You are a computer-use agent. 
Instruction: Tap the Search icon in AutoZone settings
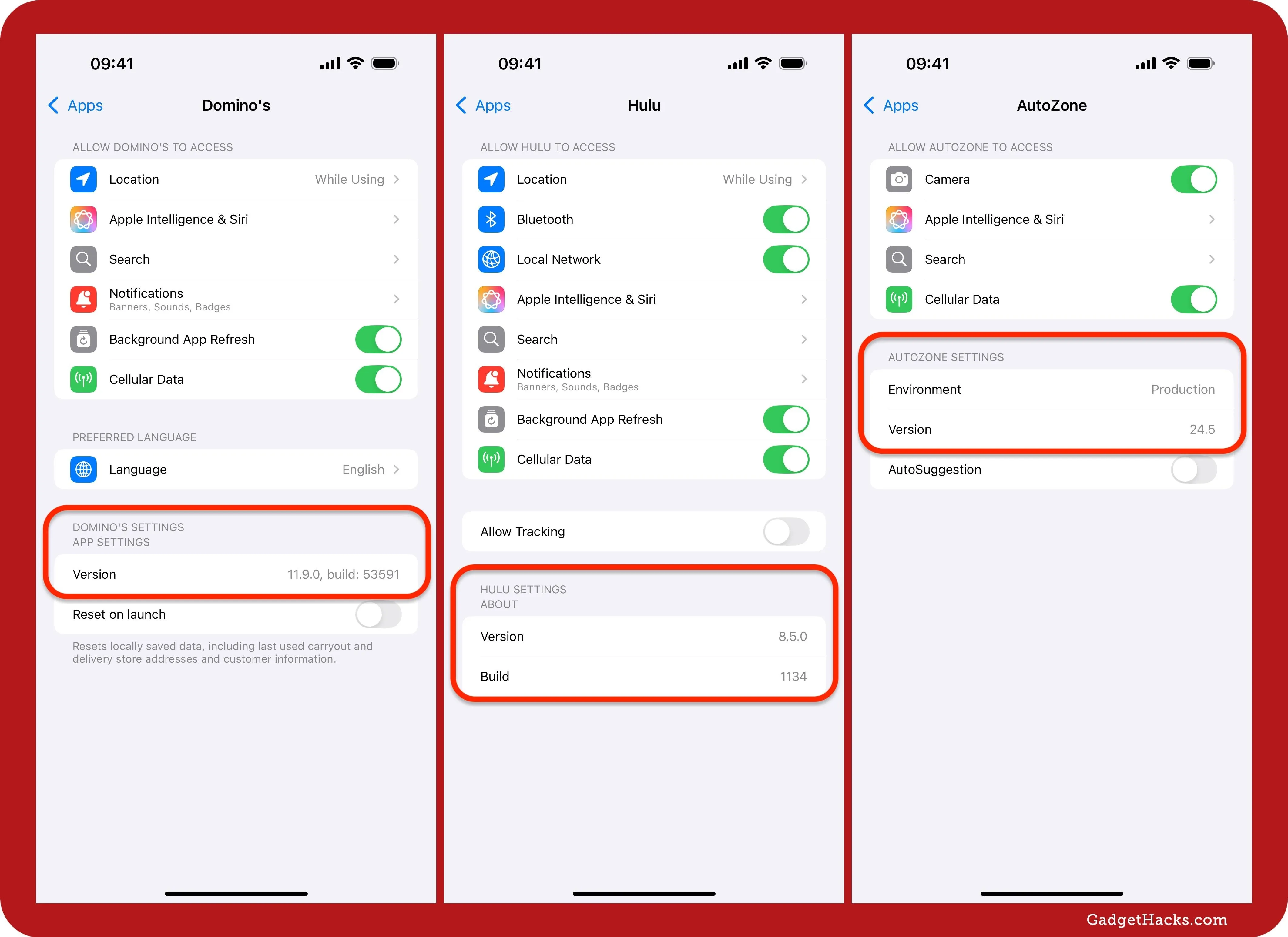pos(899,259)
